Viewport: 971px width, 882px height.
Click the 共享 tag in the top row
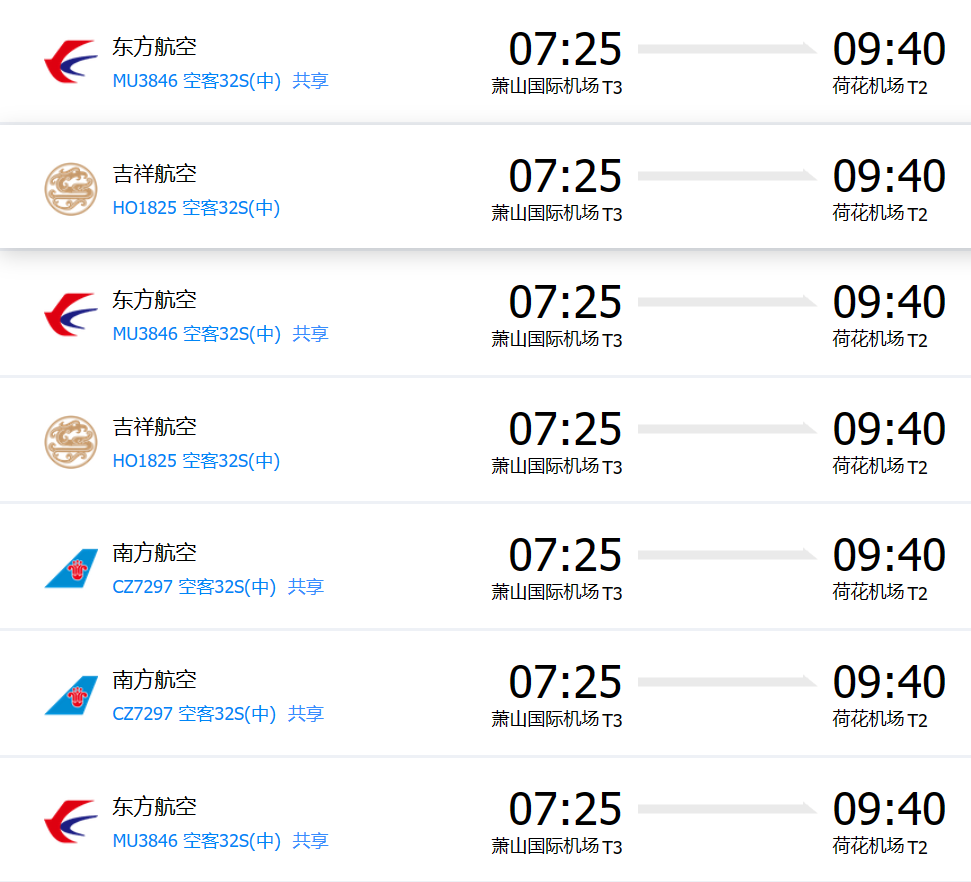pyautogui.click(x=310, y=81)
